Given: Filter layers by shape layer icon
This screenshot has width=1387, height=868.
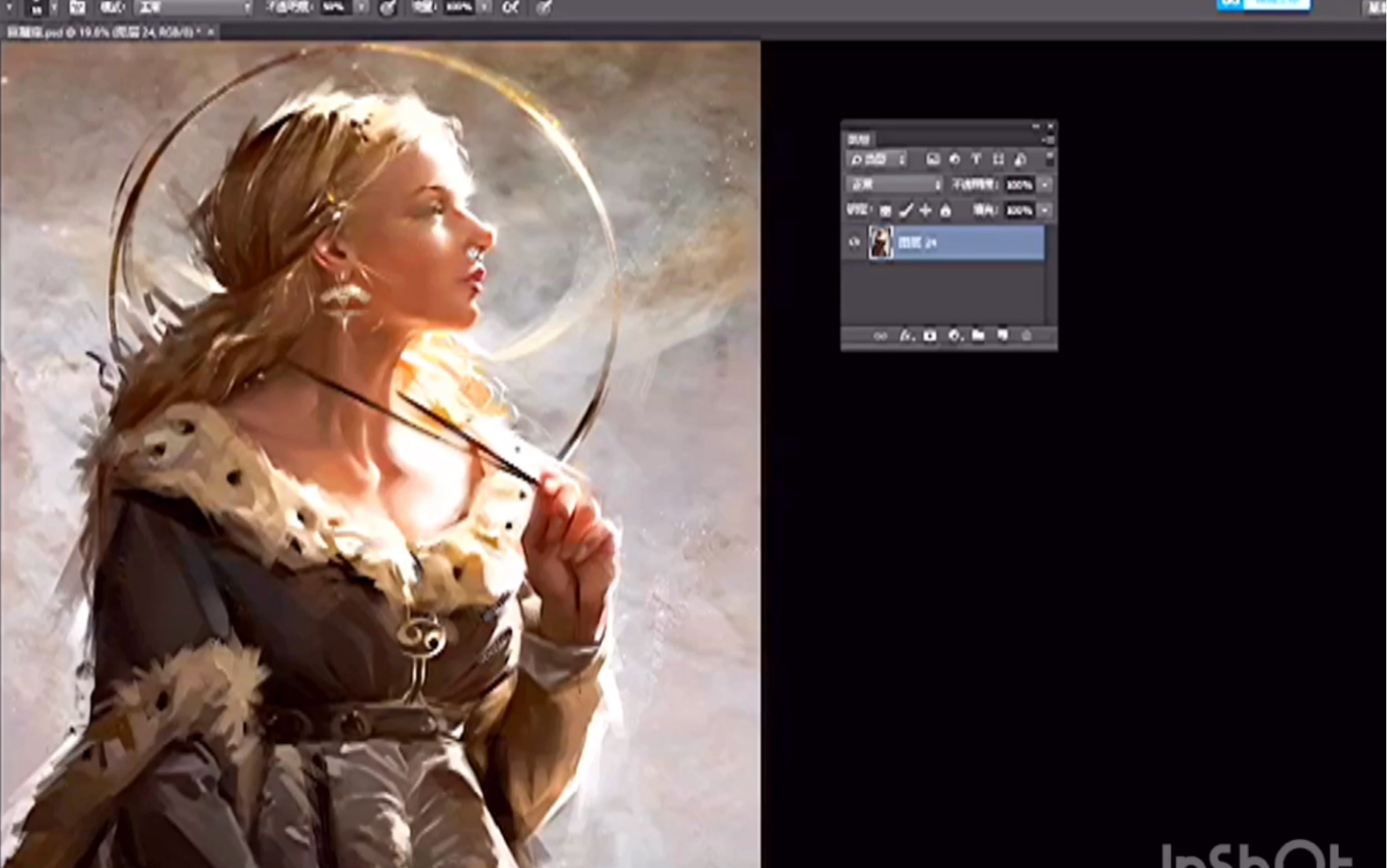Looking at the screenshot, I should 998,159.
